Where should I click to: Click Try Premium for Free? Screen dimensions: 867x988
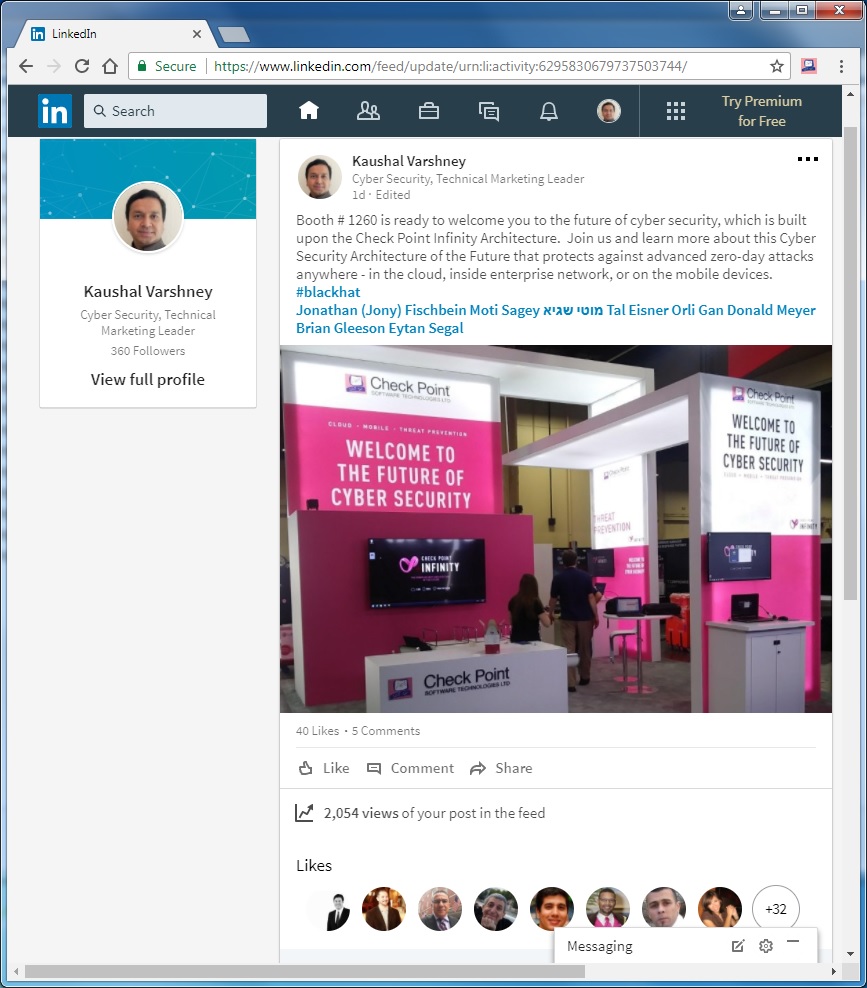click(x=761, y=111)
